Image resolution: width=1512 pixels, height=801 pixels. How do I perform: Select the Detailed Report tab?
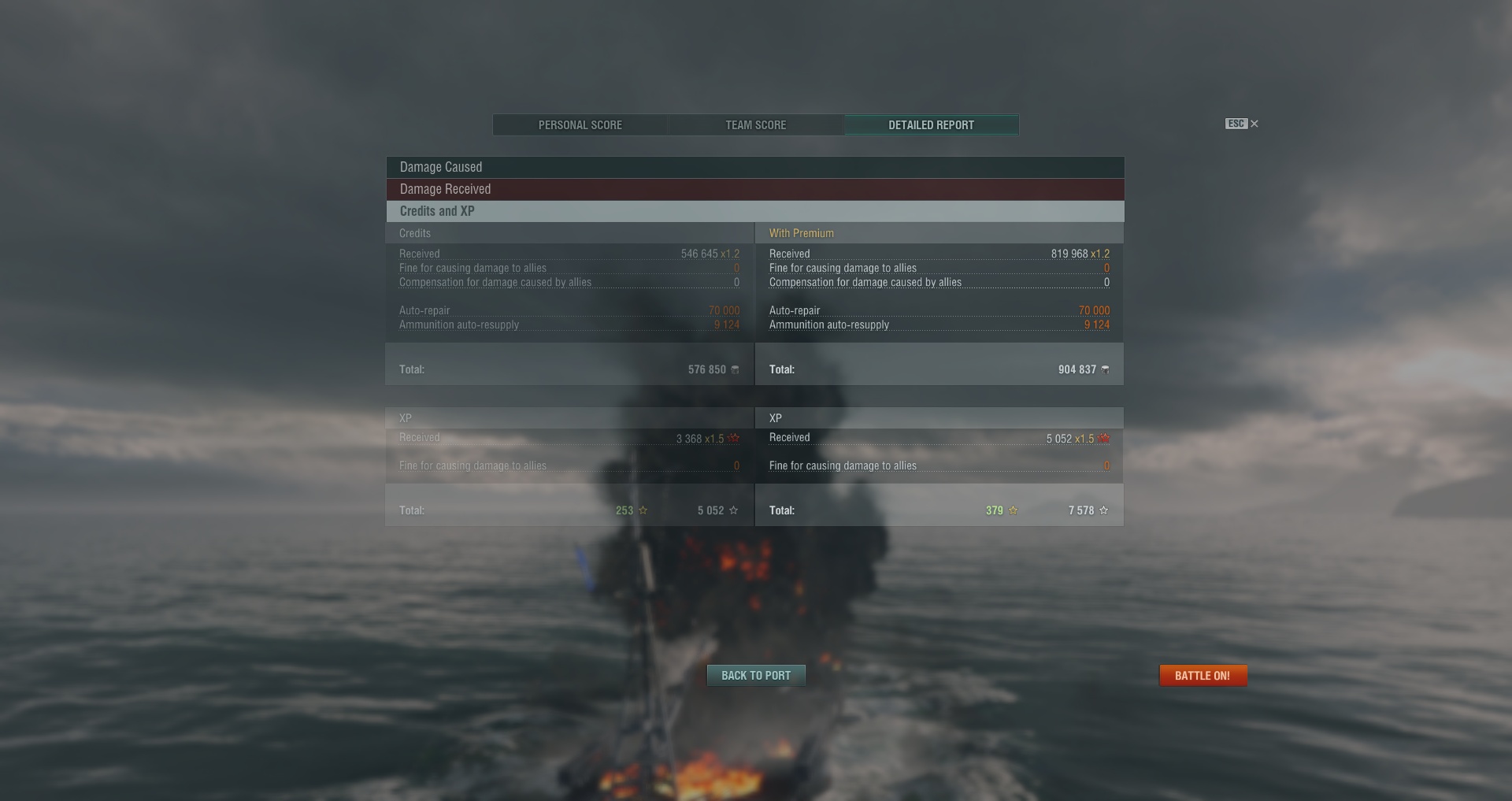(932, 125)
